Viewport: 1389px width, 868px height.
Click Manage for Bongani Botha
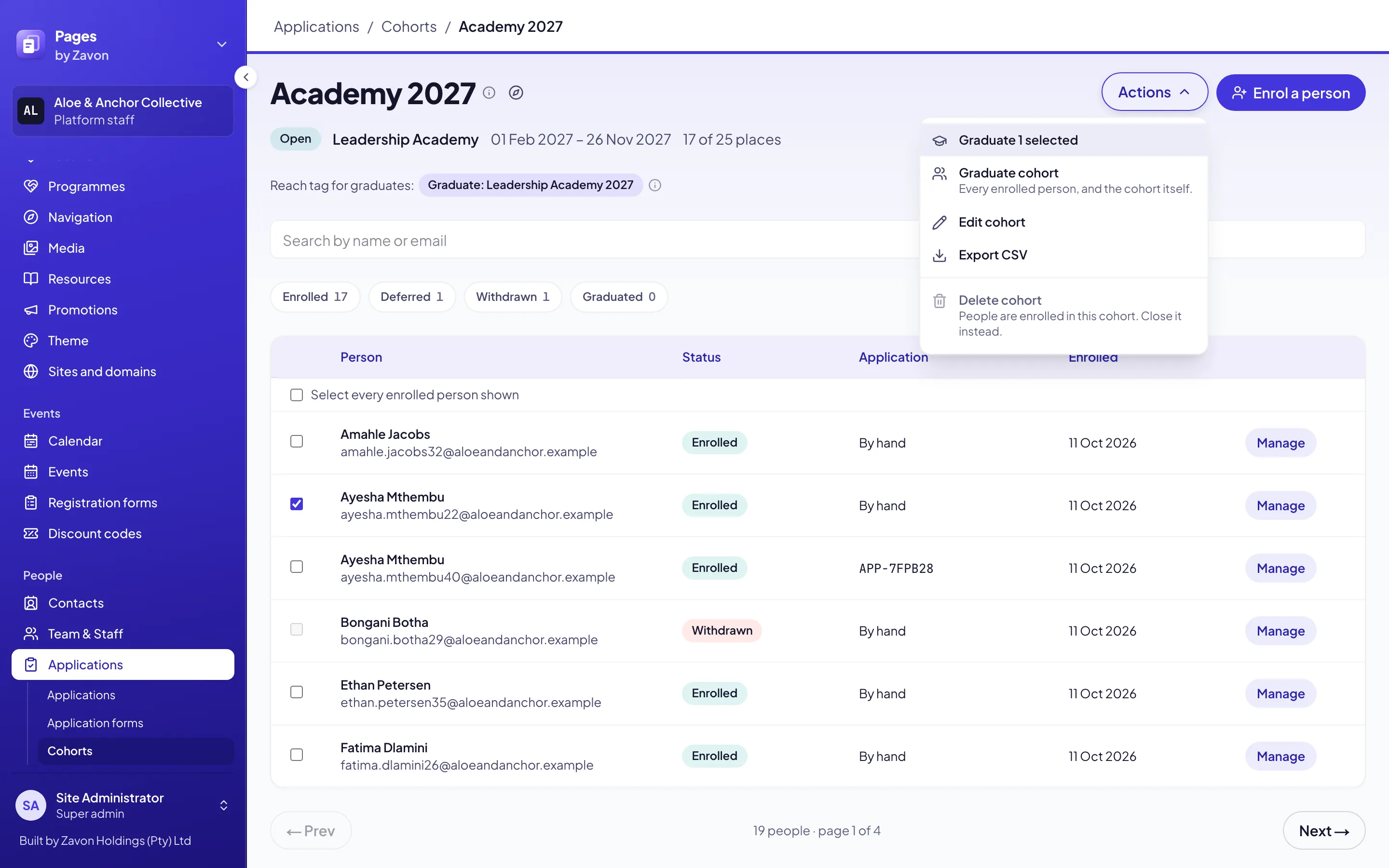(1280, 630)
